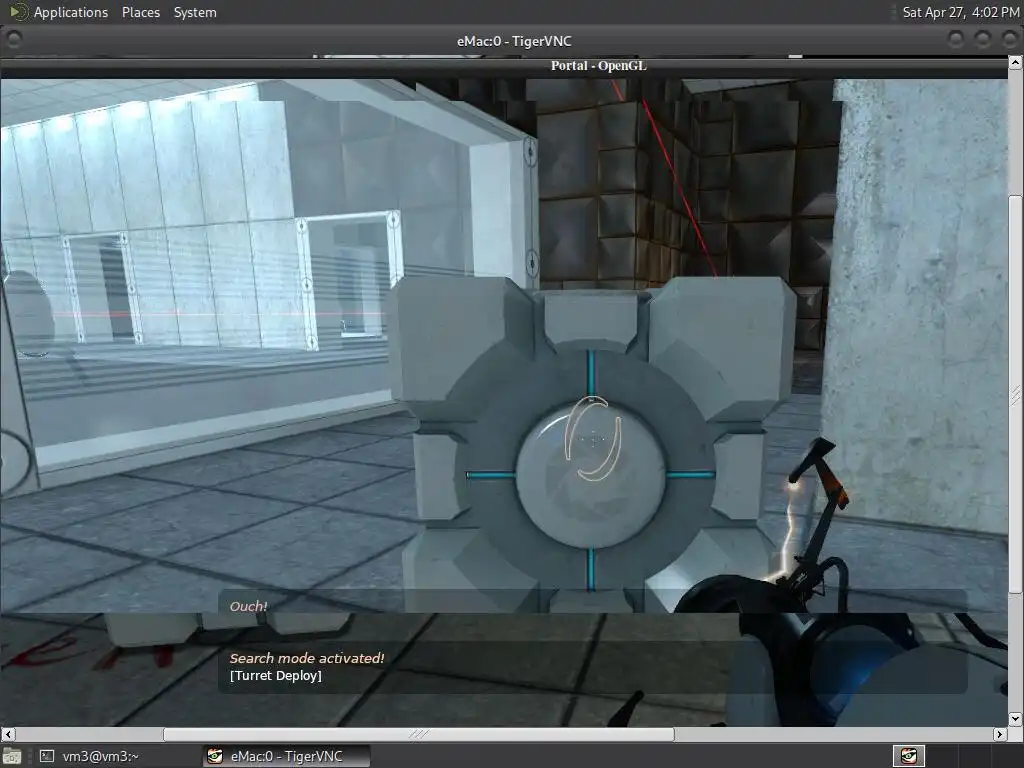Open the Applications menu
This screenshot has width=1024, height=768.
pyautogui.click(x=71, y=12)
